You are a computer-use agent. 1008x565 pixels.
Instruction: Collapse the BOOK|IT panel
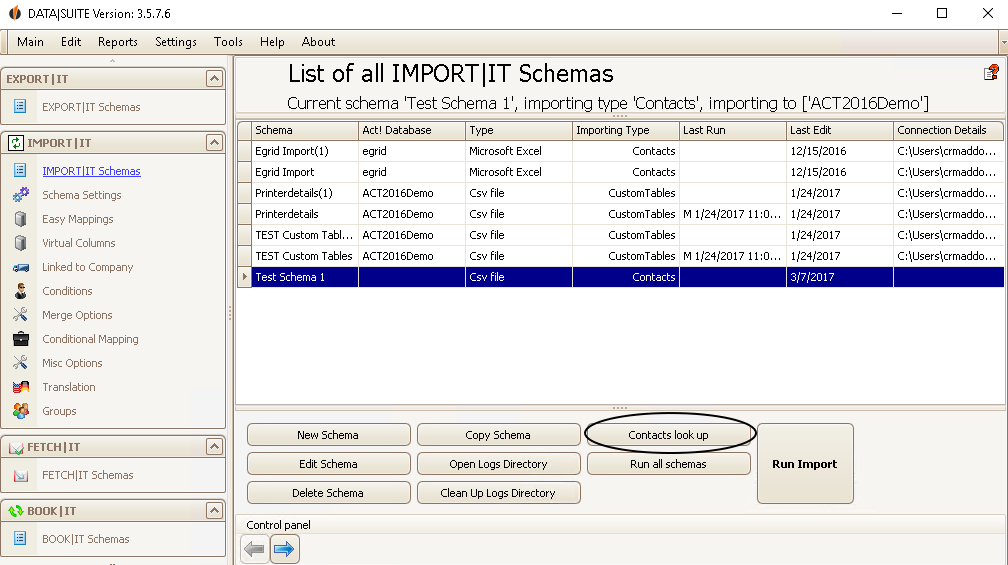[x=214, y=510]
